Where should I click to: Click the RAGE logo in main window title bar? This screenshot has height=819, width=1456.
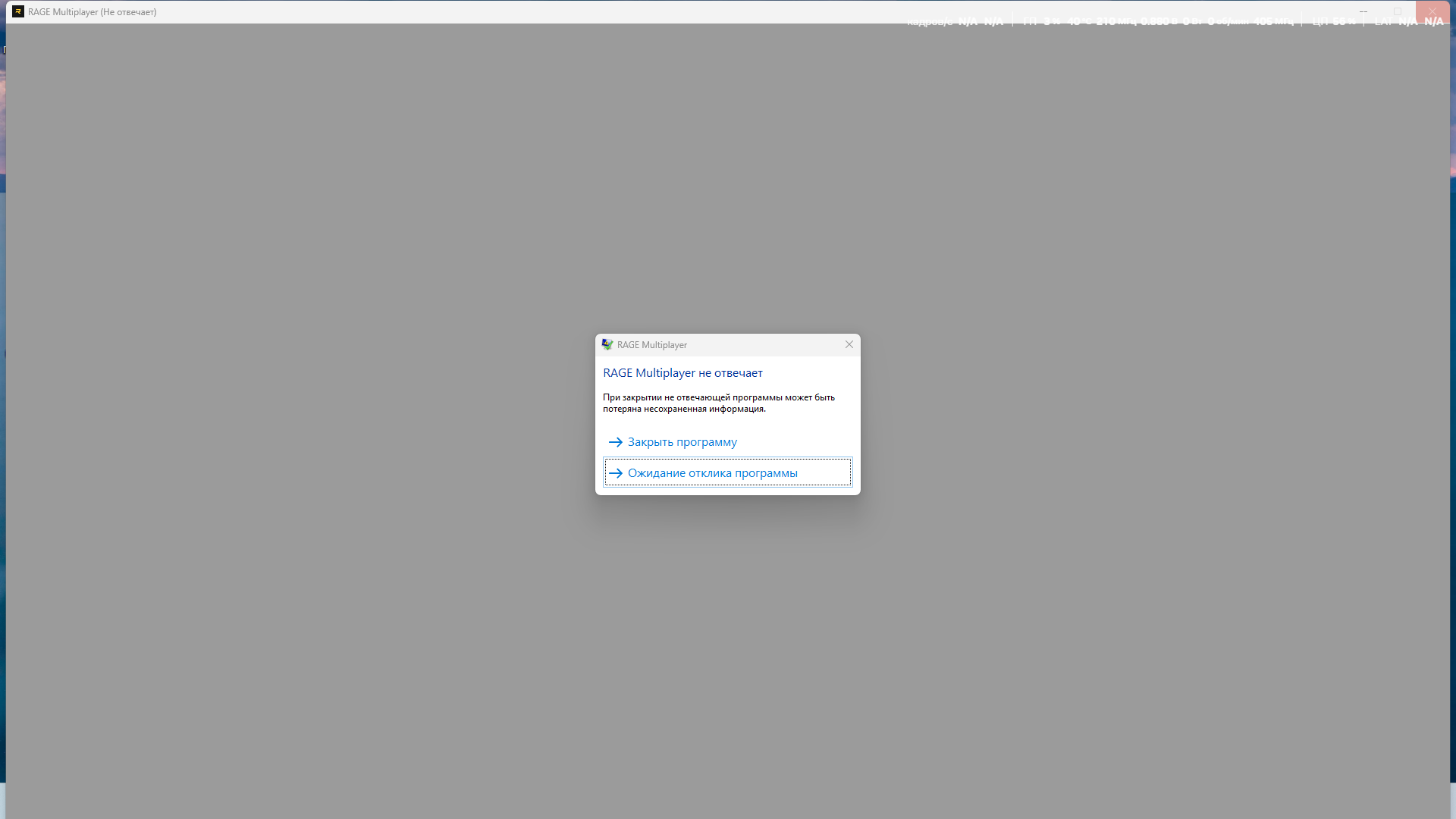coord(17,11)
